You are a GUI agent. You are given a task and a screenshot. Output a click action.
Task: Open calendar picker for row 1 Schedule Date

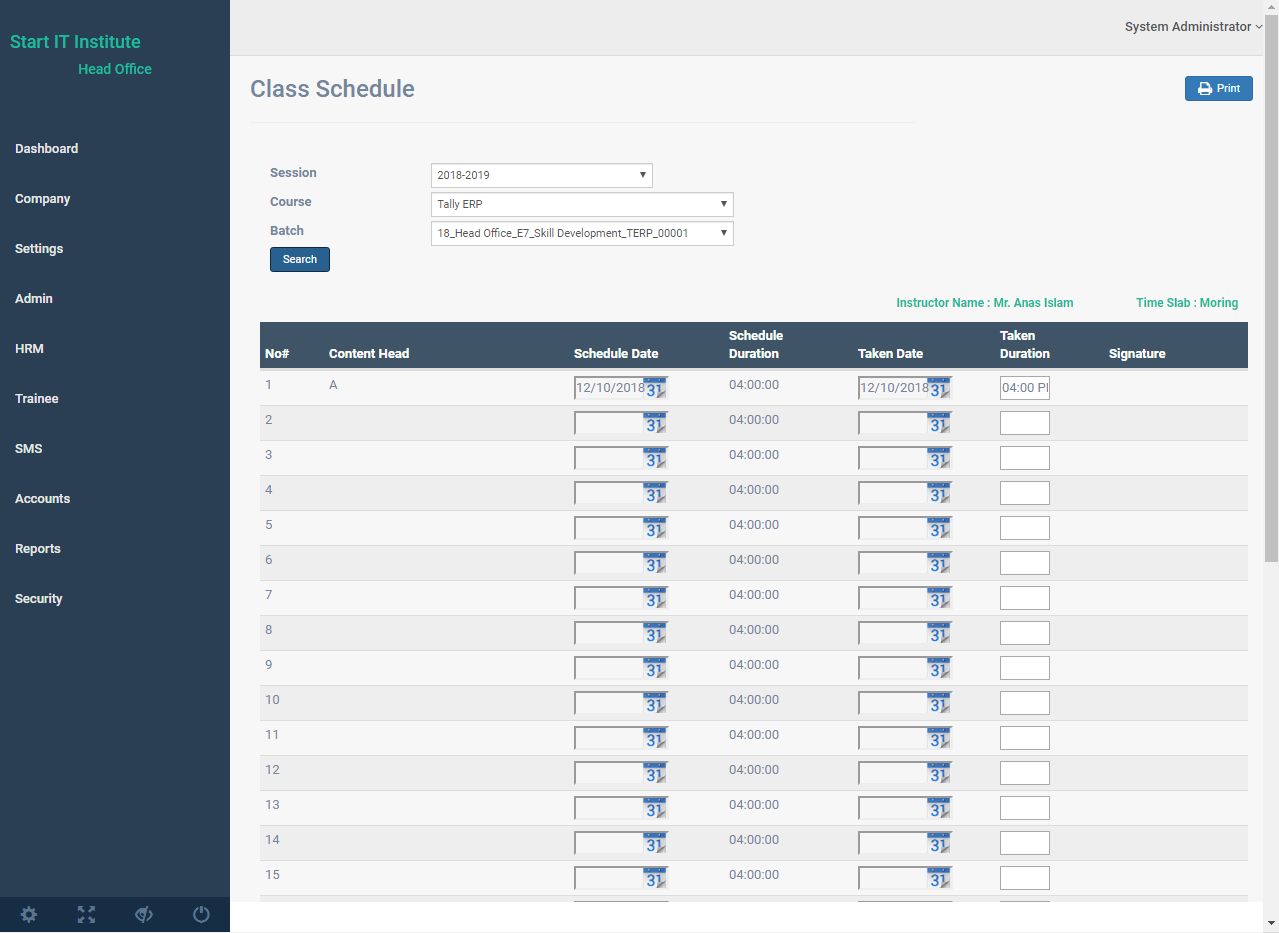coord(655,388)
